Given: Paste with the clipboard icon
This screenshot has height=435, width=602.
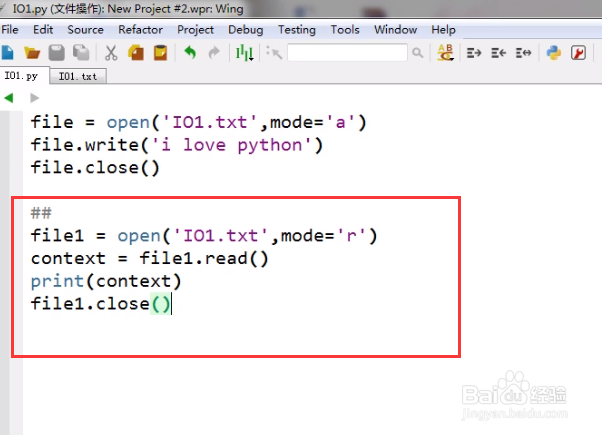Looking at the screenshot, I should 160,53.
